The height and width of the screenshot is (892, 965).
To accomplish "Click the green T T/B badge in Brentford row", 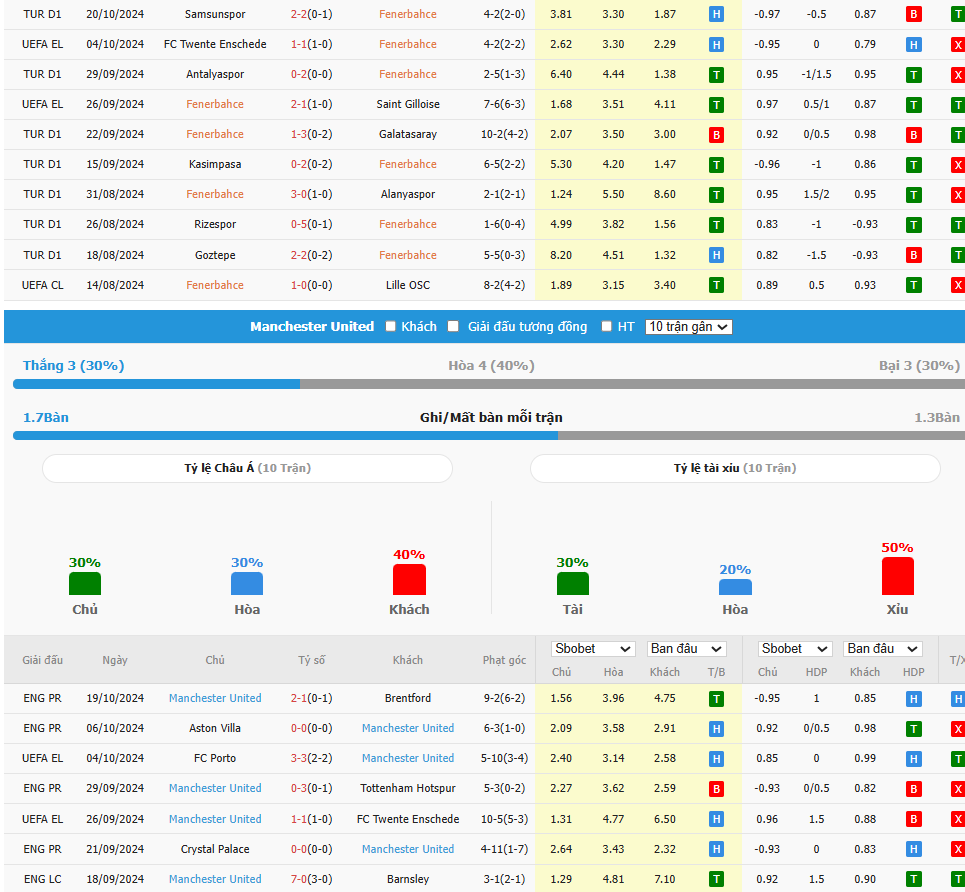I will pos(716,699).
